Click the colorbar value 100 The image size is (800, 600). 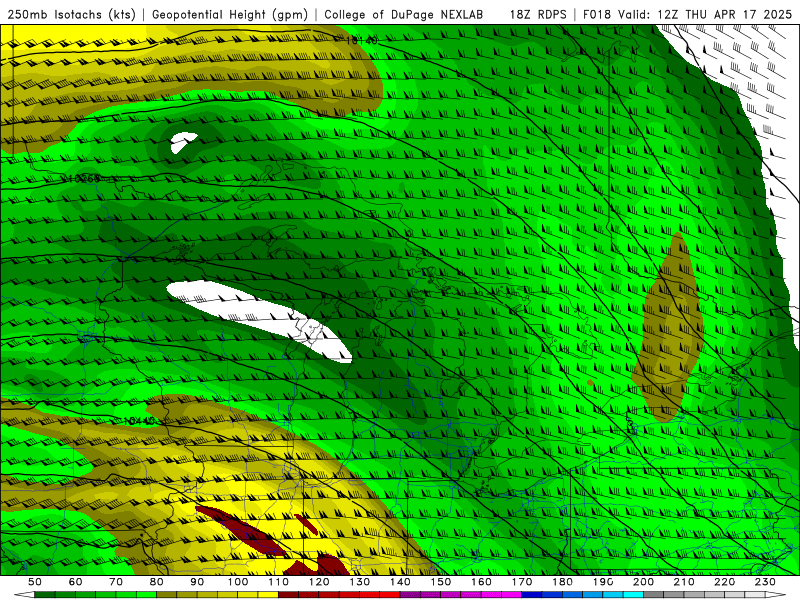tap(238, 582)
